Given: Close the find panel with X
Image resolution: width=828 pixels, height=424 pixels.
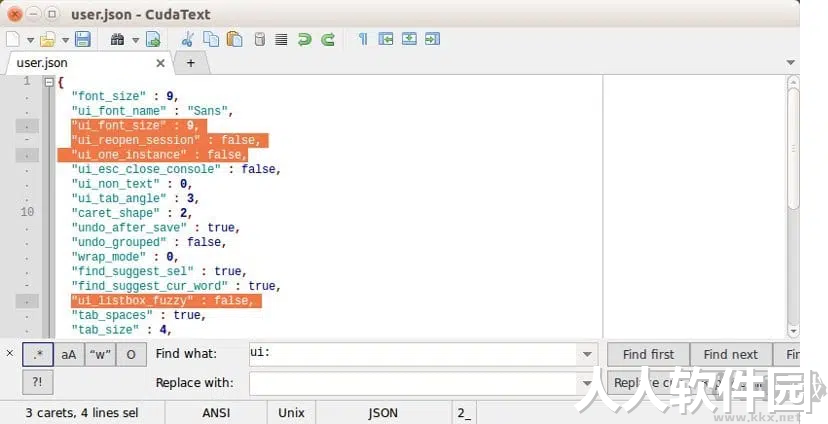Looking at the screenshot, I should (x=10, y=353).
